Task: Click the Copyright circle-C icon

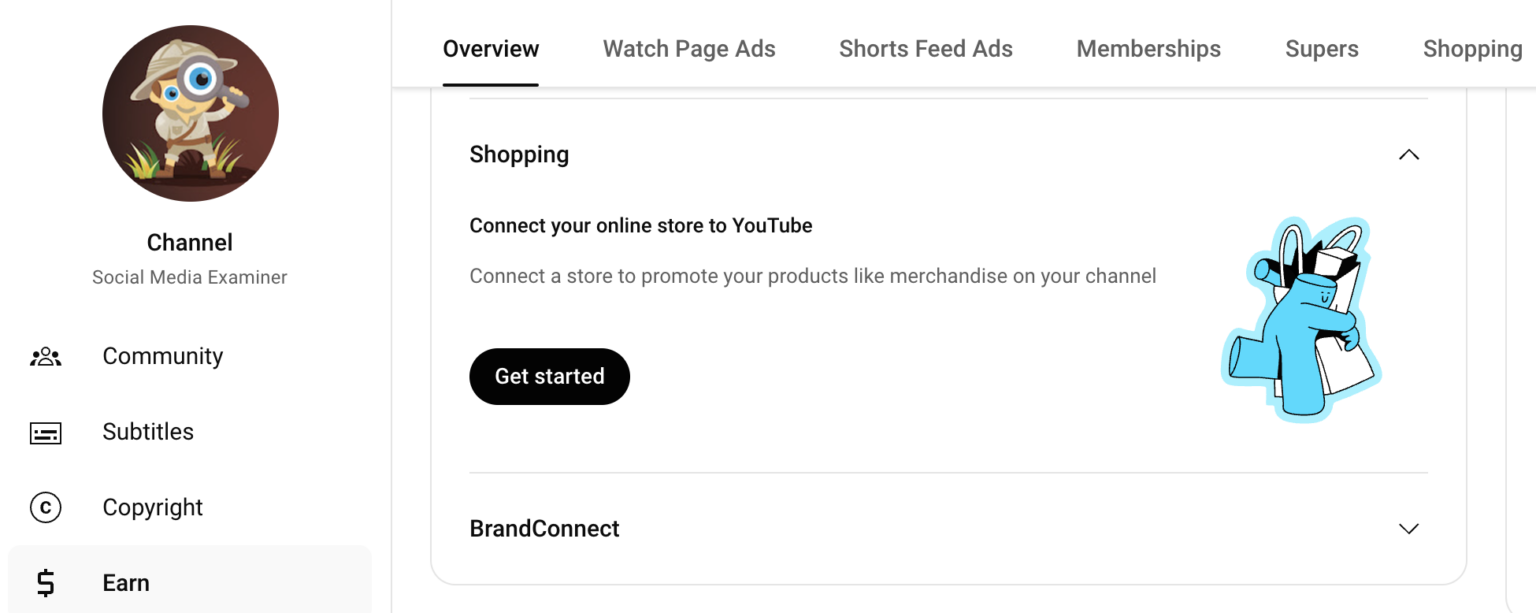Action: click(46, 508)
